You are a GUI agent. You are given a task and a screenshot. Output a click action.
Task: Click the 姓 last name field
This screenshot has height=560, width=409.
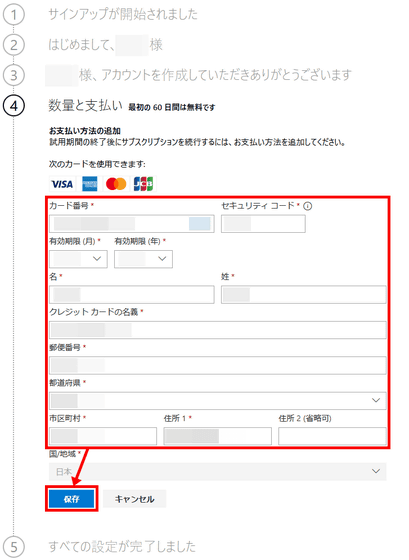[304, 295]
